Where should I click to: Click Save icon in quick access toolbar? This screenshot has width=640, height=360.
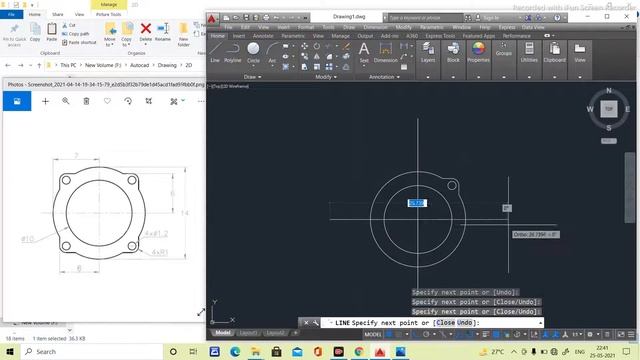[x=246, y=18]
